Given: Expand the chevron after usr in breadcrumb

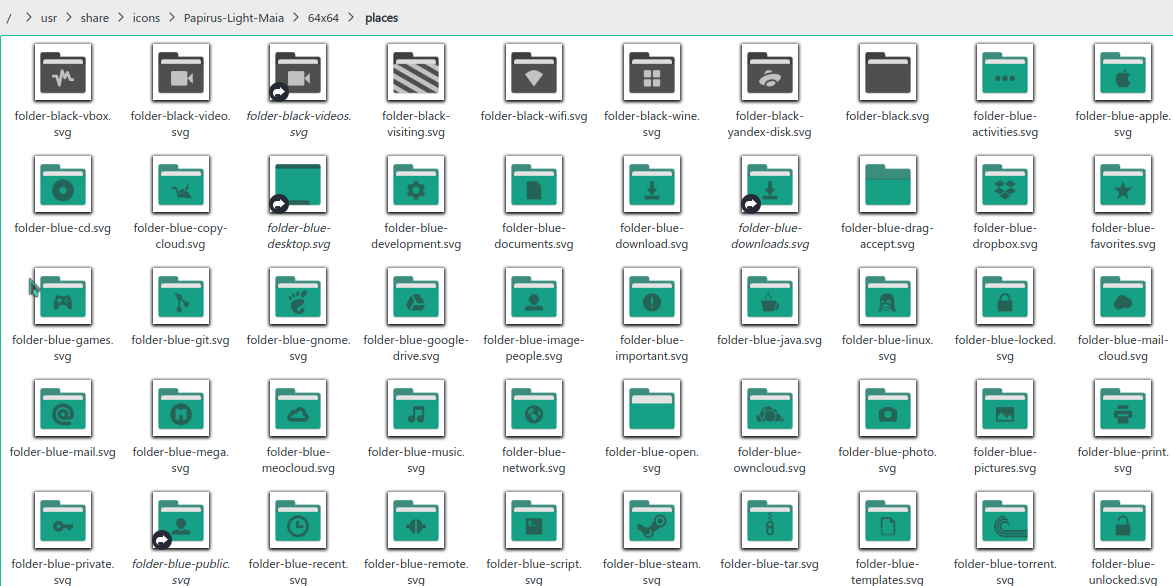Looking at the screenshot, I should coord(67,17).
